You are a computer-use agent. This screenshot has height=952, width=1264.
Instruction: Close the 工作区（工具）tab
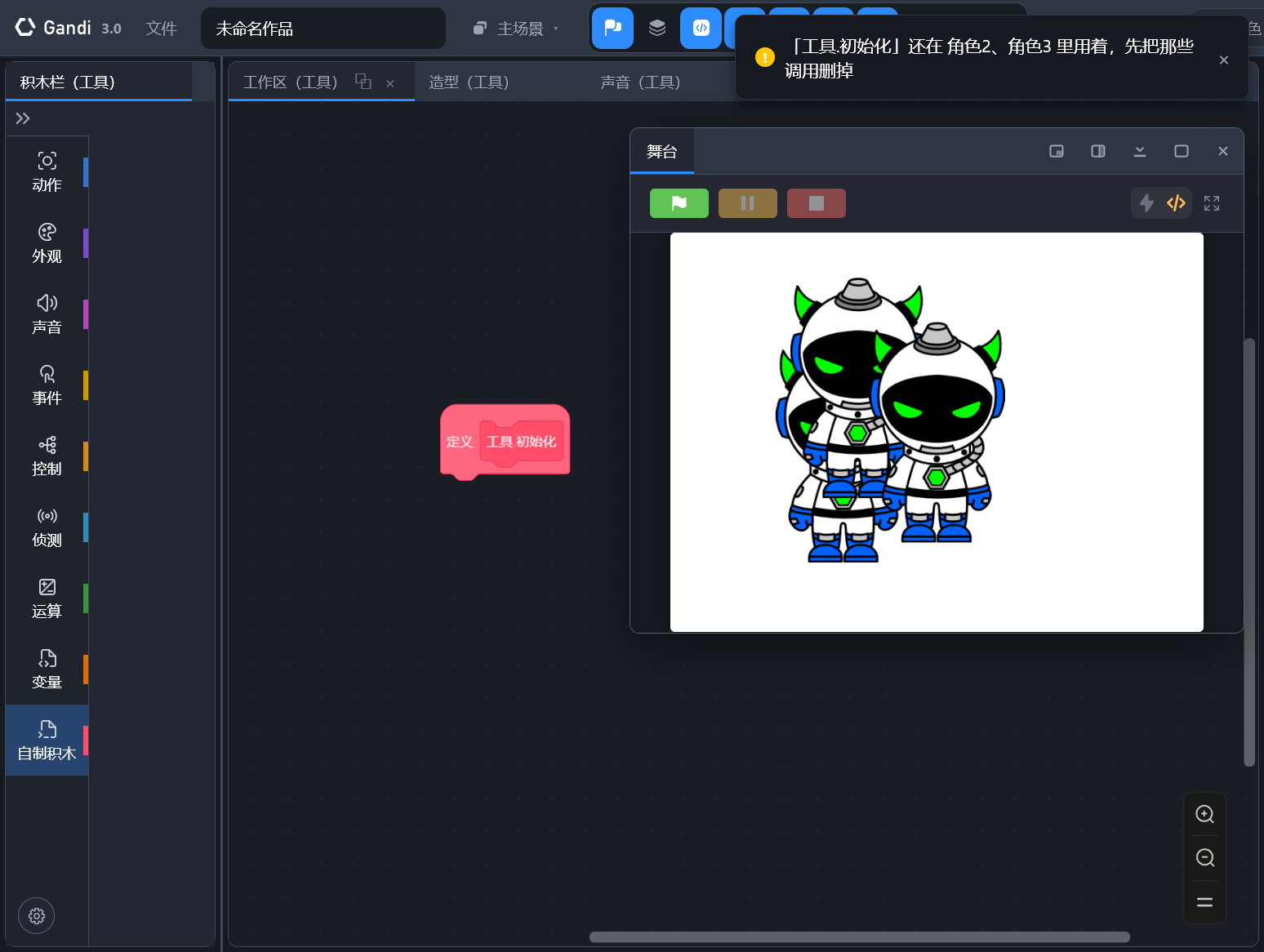coord(390,83)
